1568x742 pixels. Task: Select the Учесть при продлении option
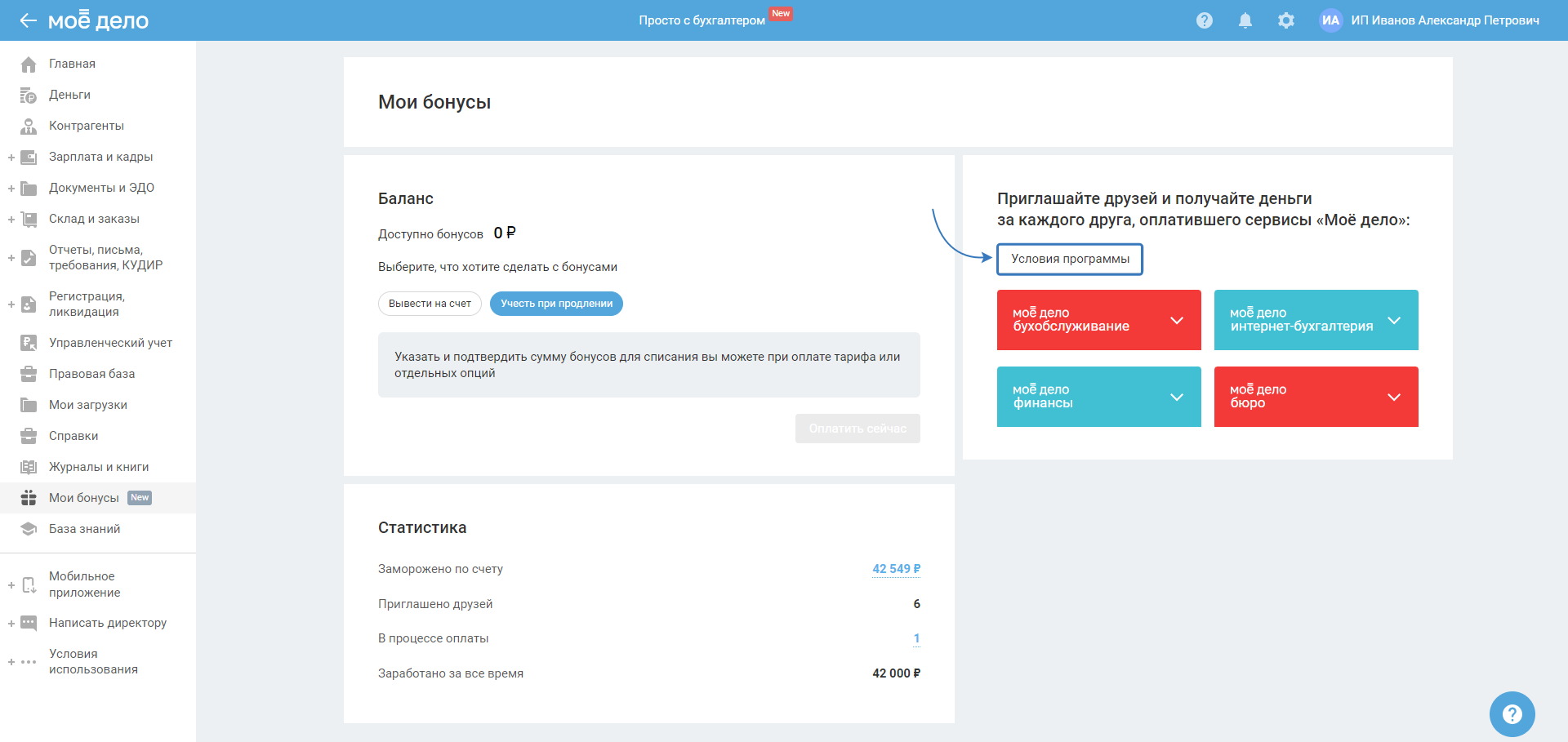pos(556,304)
